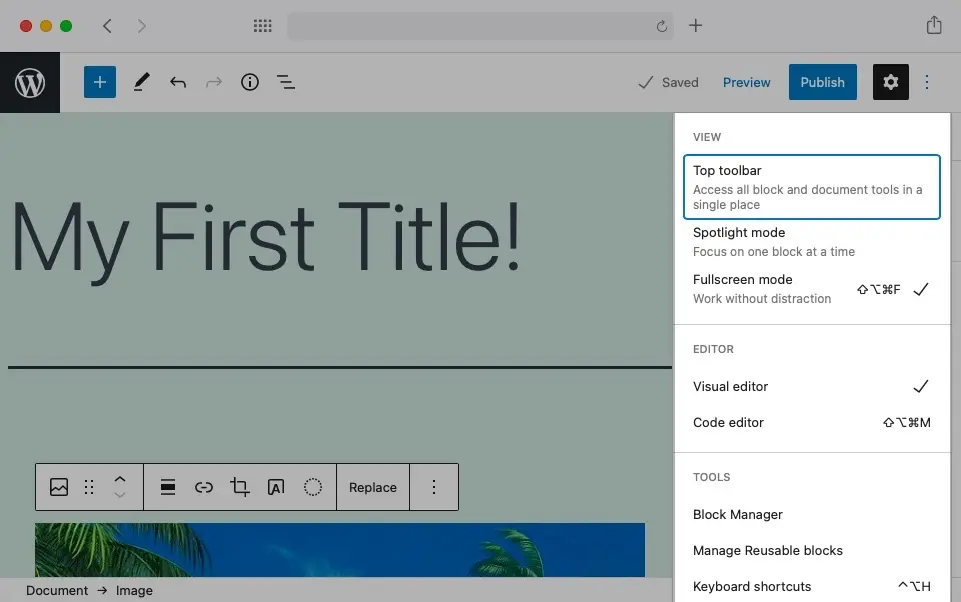Go back in browser history

click(107, 26)
